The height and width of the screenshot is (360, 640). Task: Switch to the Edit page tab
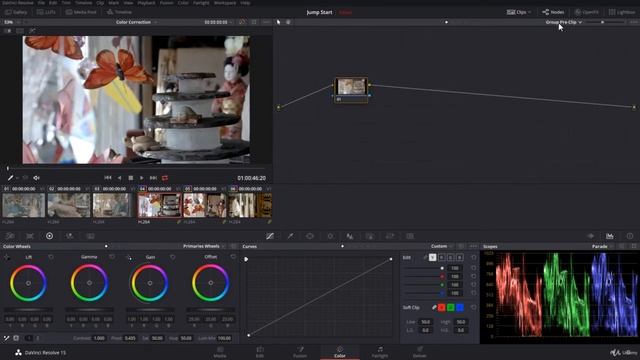coord(260,352)
